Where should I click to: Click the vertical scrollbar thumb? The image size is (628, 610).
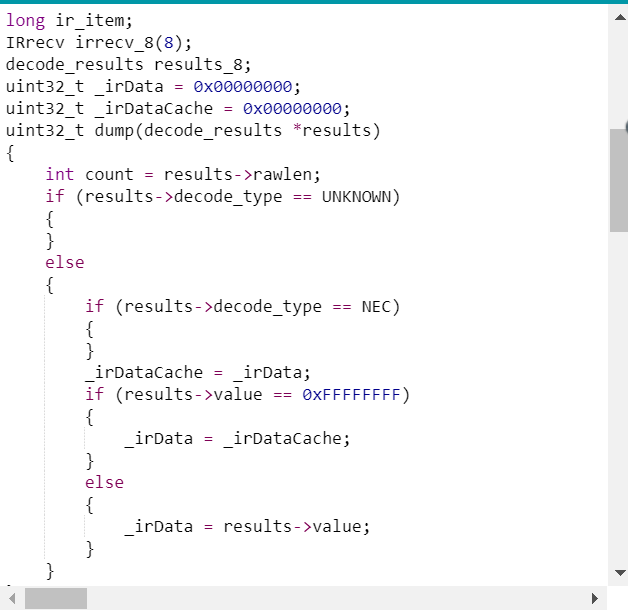619,180
